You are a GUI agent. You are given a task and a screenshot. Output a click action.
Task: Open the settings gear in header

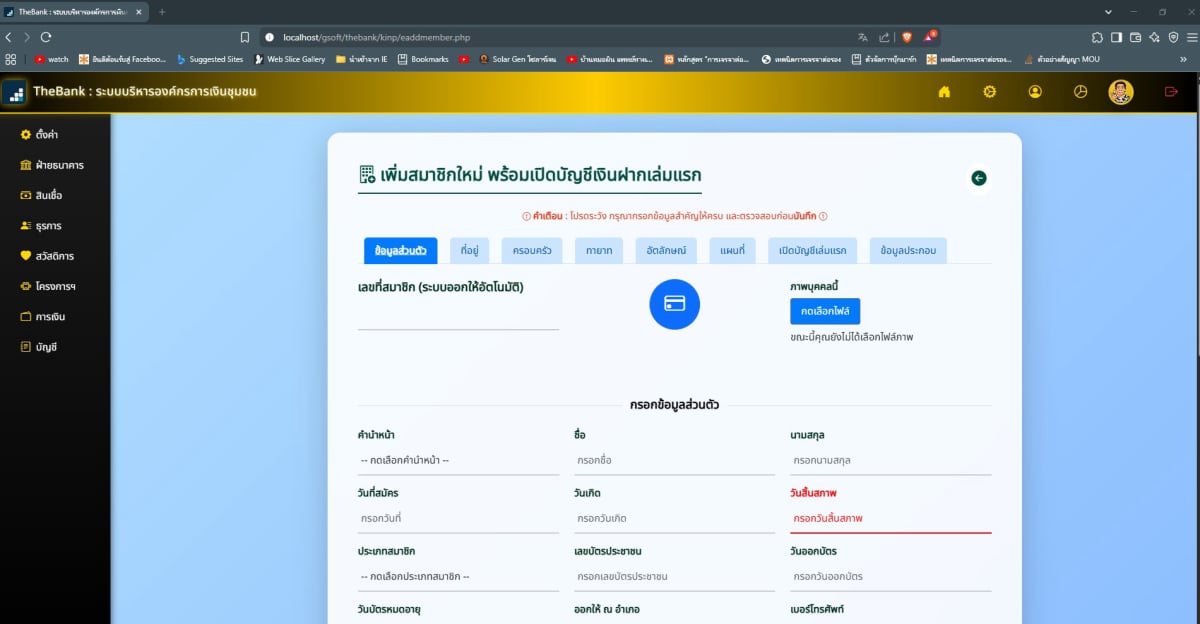point(989,92)
